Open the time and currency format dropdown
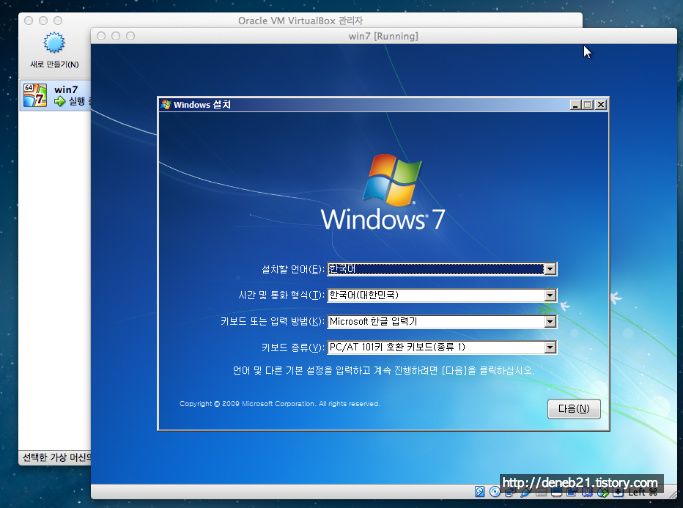The height and width of the screenshot is (508, 683). coord(550,295)
